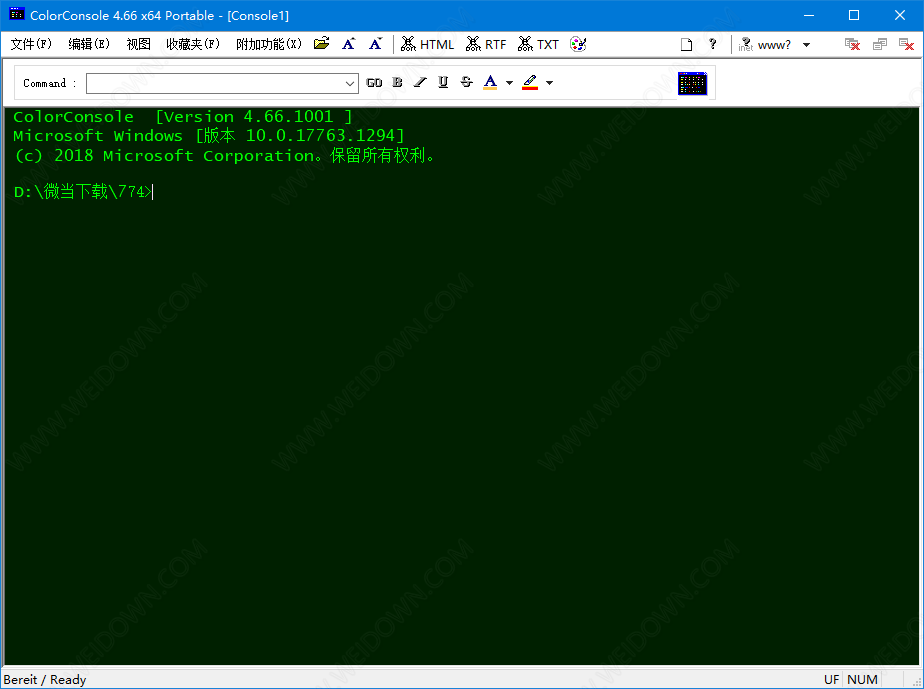Toggle strikethrough formatting
This screenshot has width=924, height=689.
[467, 83]
